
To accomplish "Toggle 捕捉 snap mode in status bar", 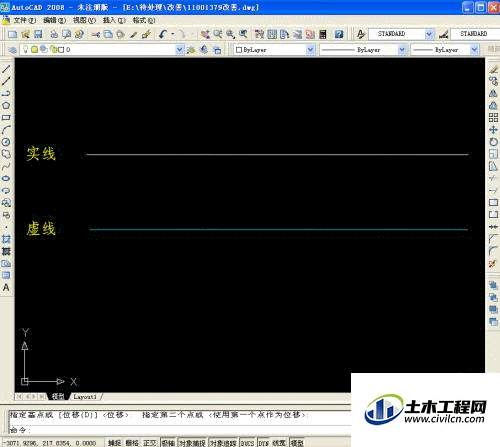I will pyautogui.click(x=114, y=443).
